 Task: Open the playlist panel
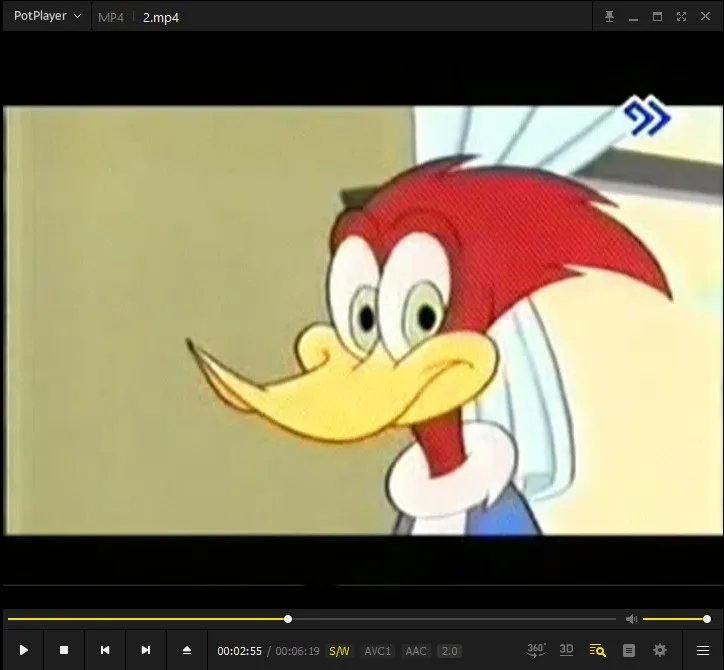(629, 650)
